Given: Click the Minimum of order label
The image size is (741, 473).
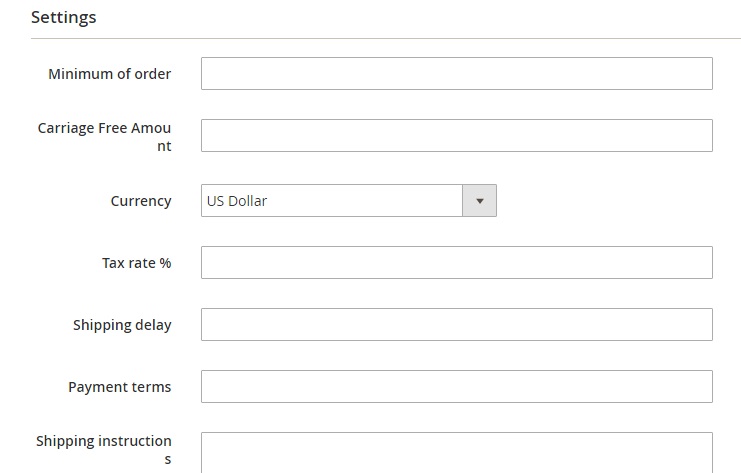Looking at the screenshot, I should tap(110, 74).
